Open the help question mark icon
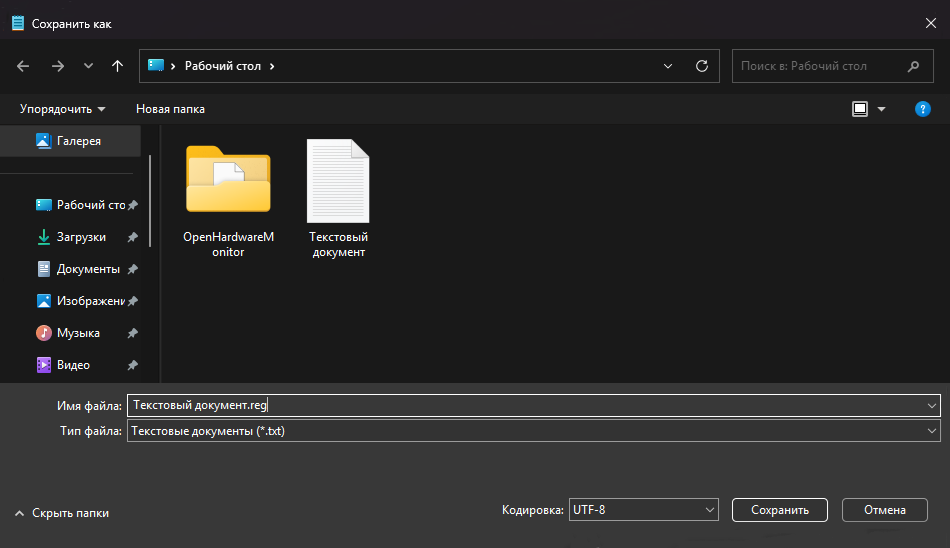This screenshot has width=950, height=548. click(923, 109)
